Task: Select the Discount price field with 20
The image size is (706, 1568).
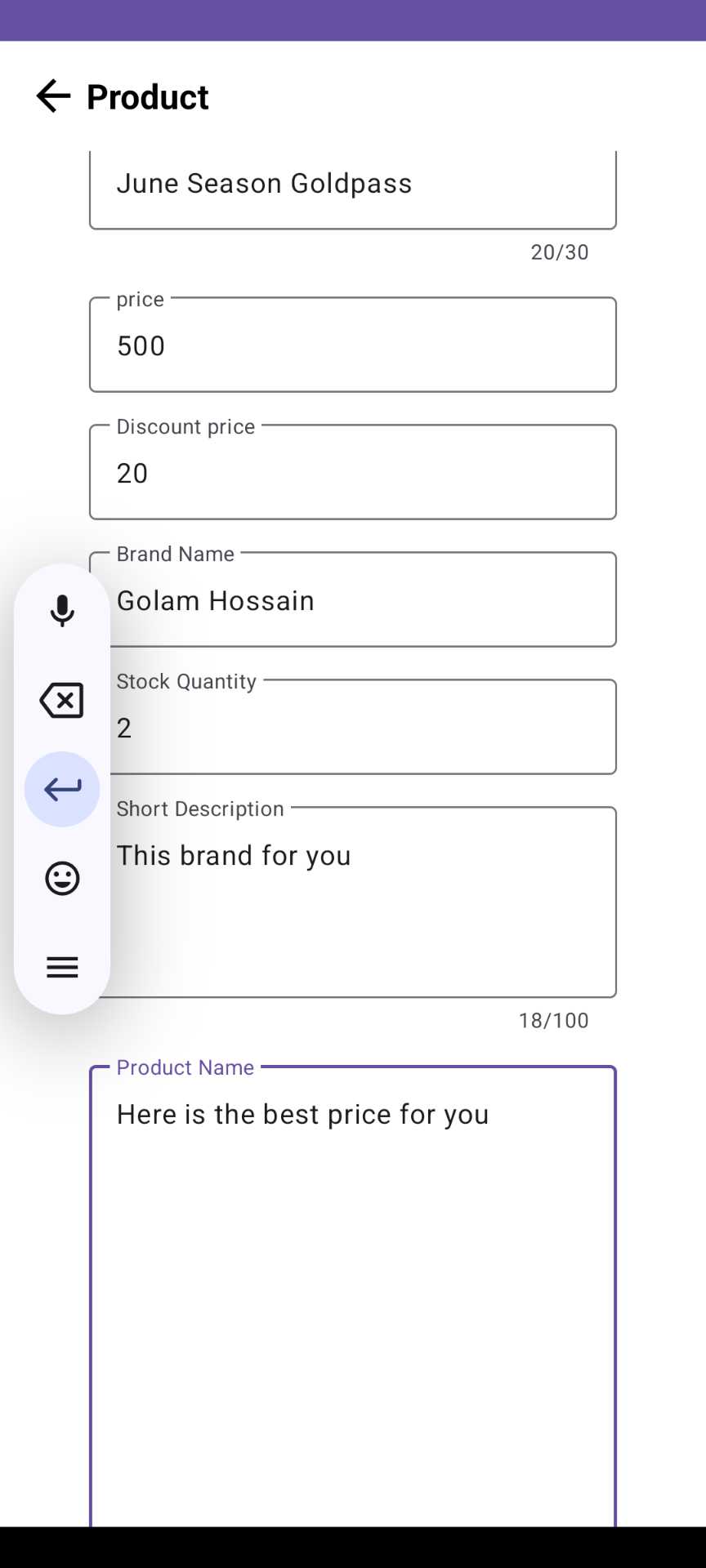Action: tap(351, 474)
